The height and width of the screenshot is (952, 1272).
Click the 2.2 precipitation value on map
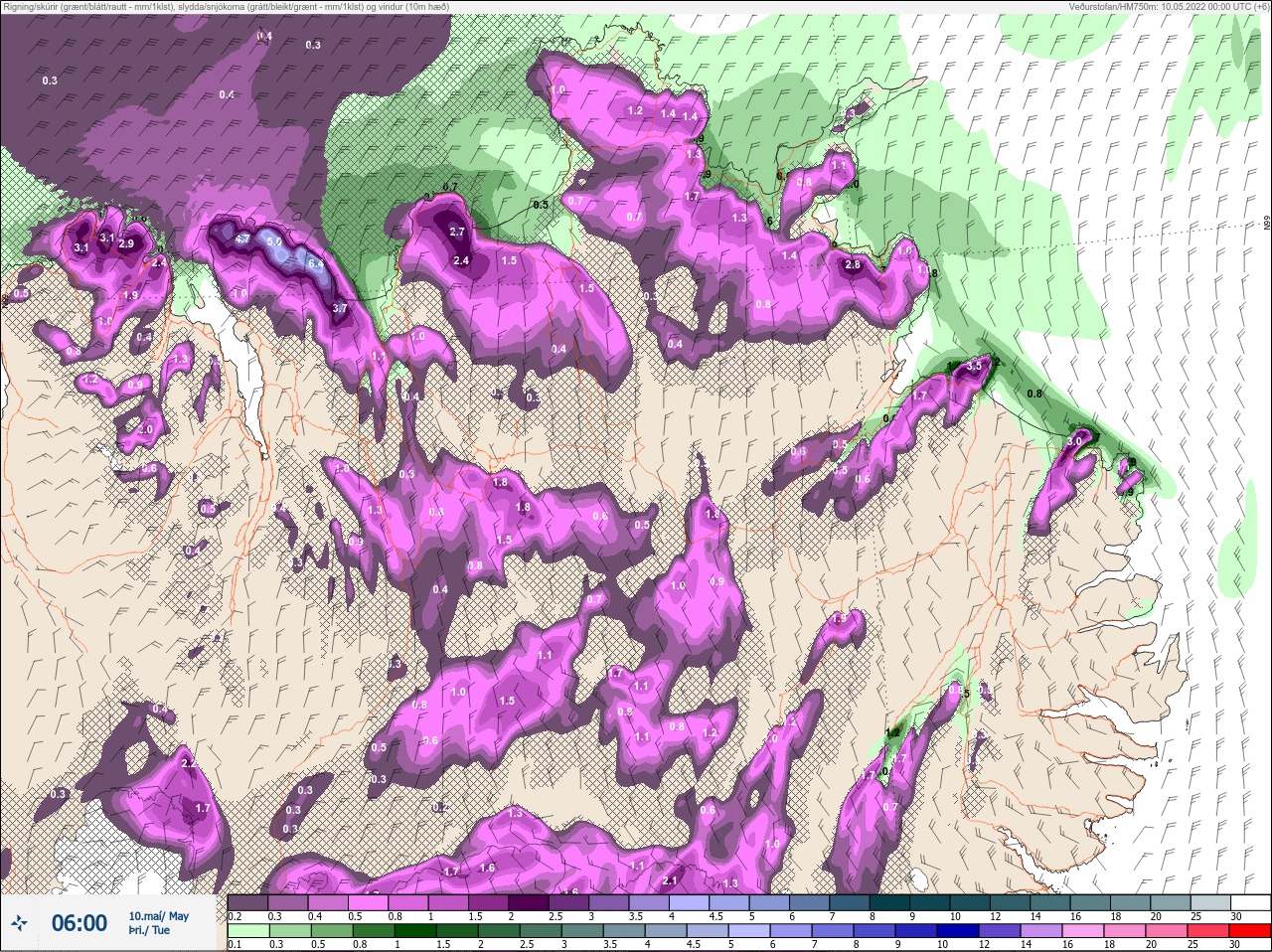(x=189, y=763)
